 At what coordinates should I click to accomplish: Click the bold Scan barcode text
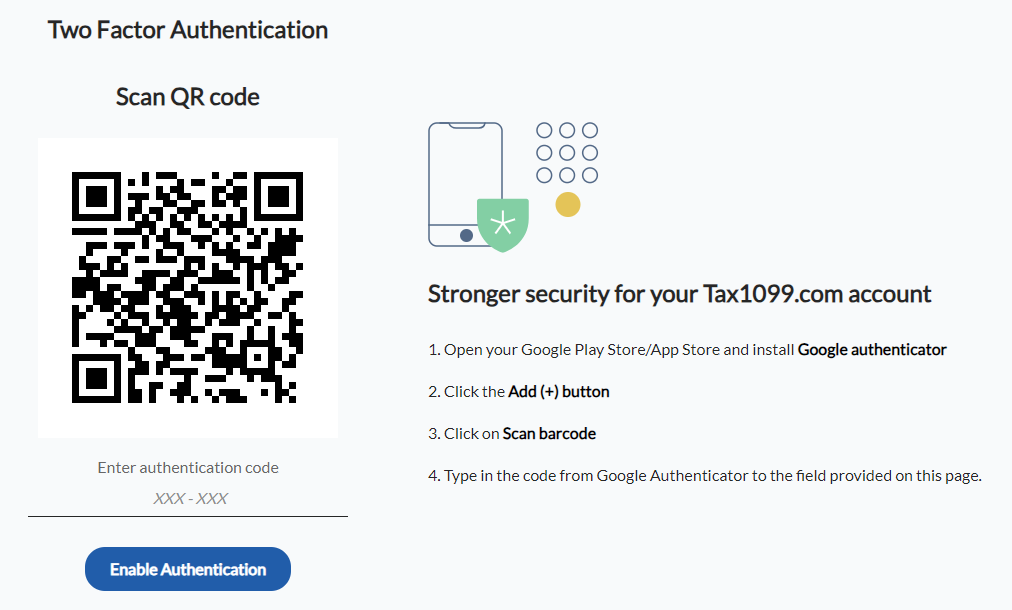[x=549, y=434]
